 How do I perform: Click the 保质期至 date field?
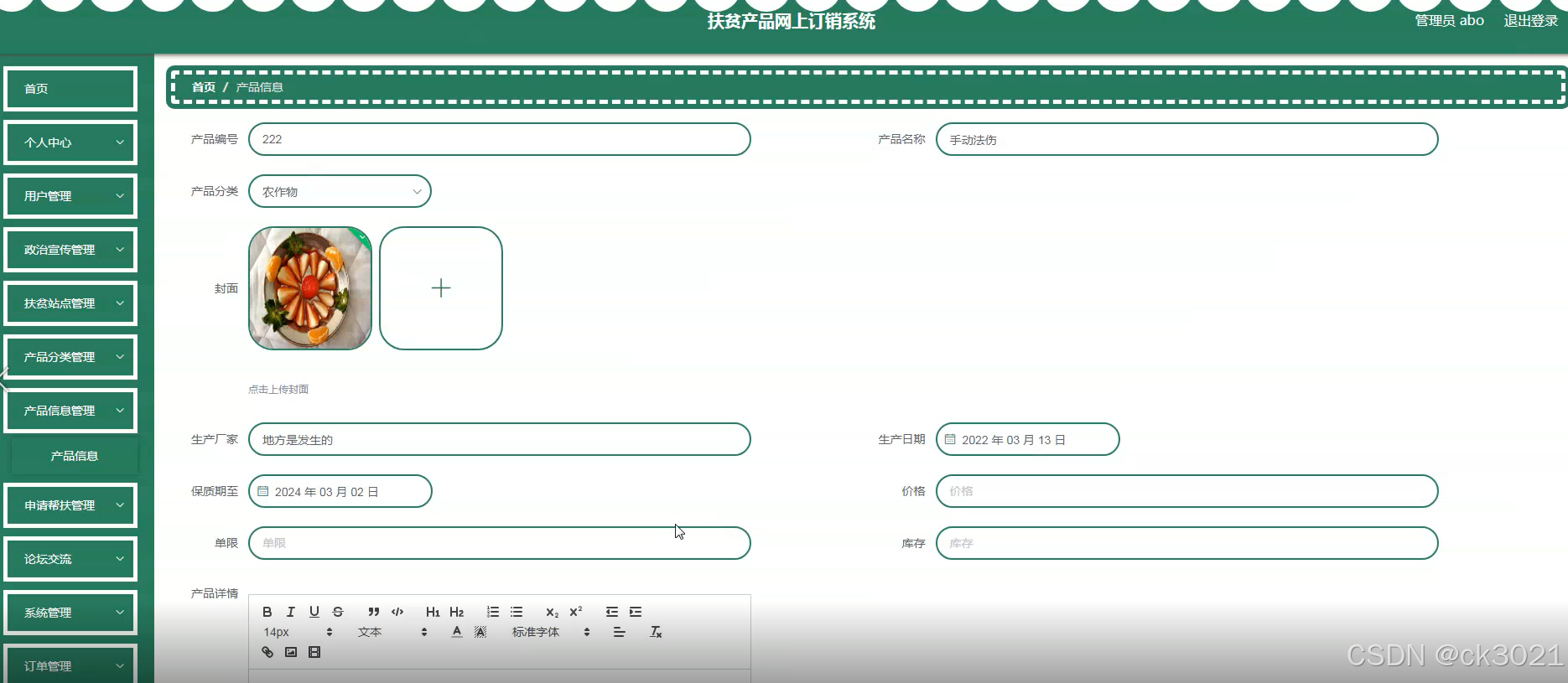point(340,491)
